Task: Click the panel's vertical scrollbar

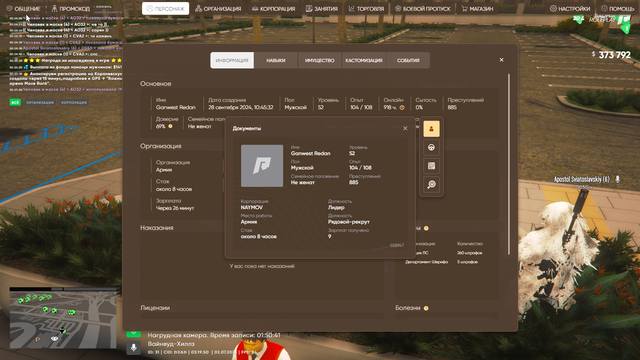Action: (509, 164)
